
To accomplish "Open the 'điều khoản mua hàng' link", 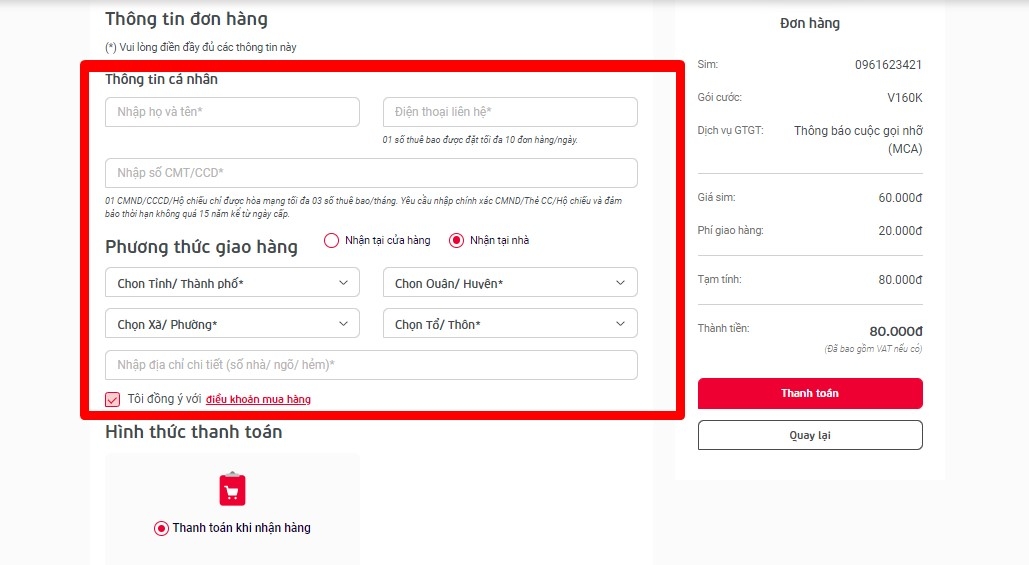I will 259,399.
